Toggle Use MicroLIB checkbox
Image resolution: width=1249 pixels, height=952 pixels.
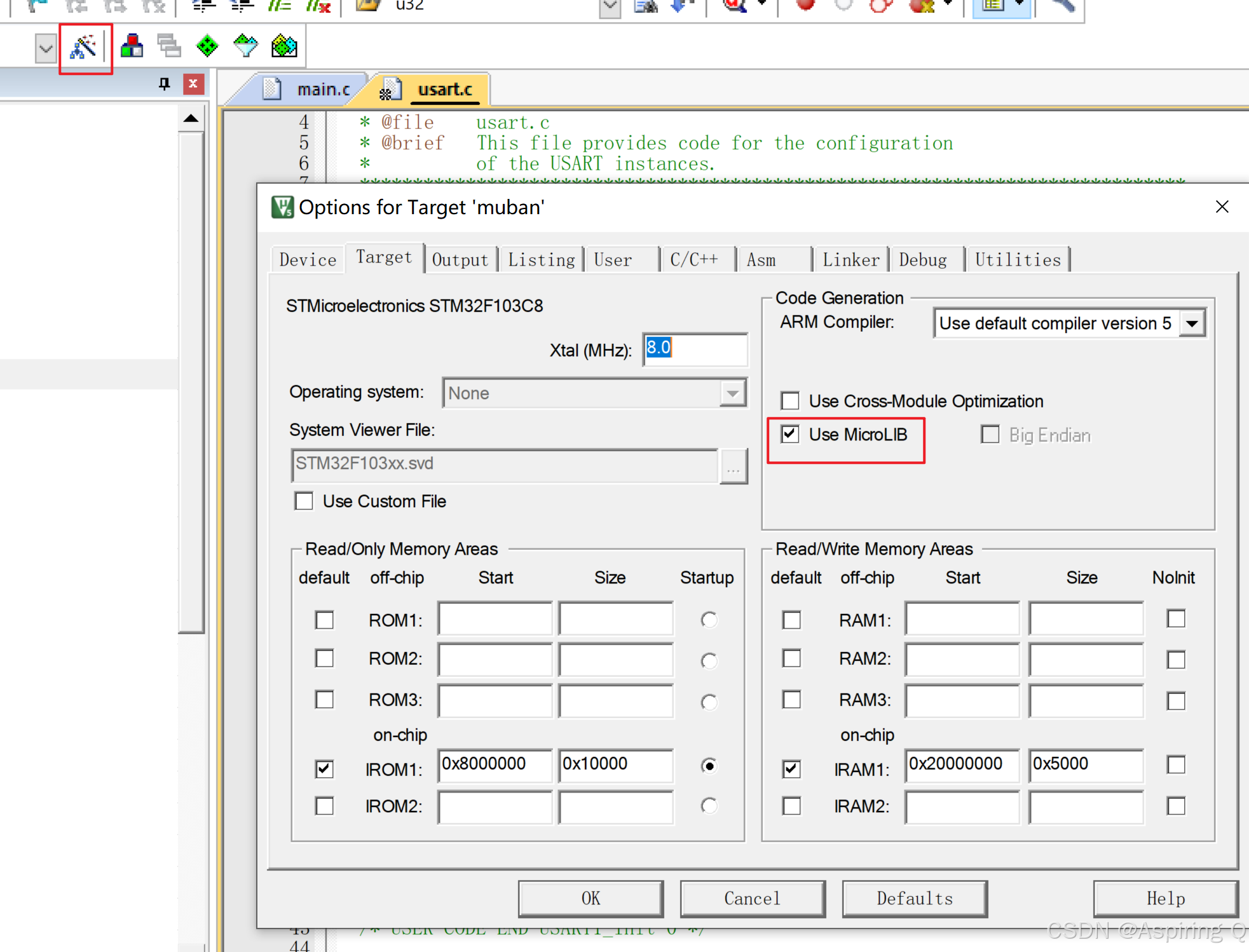pyautogui.click(x=790, y=435)
